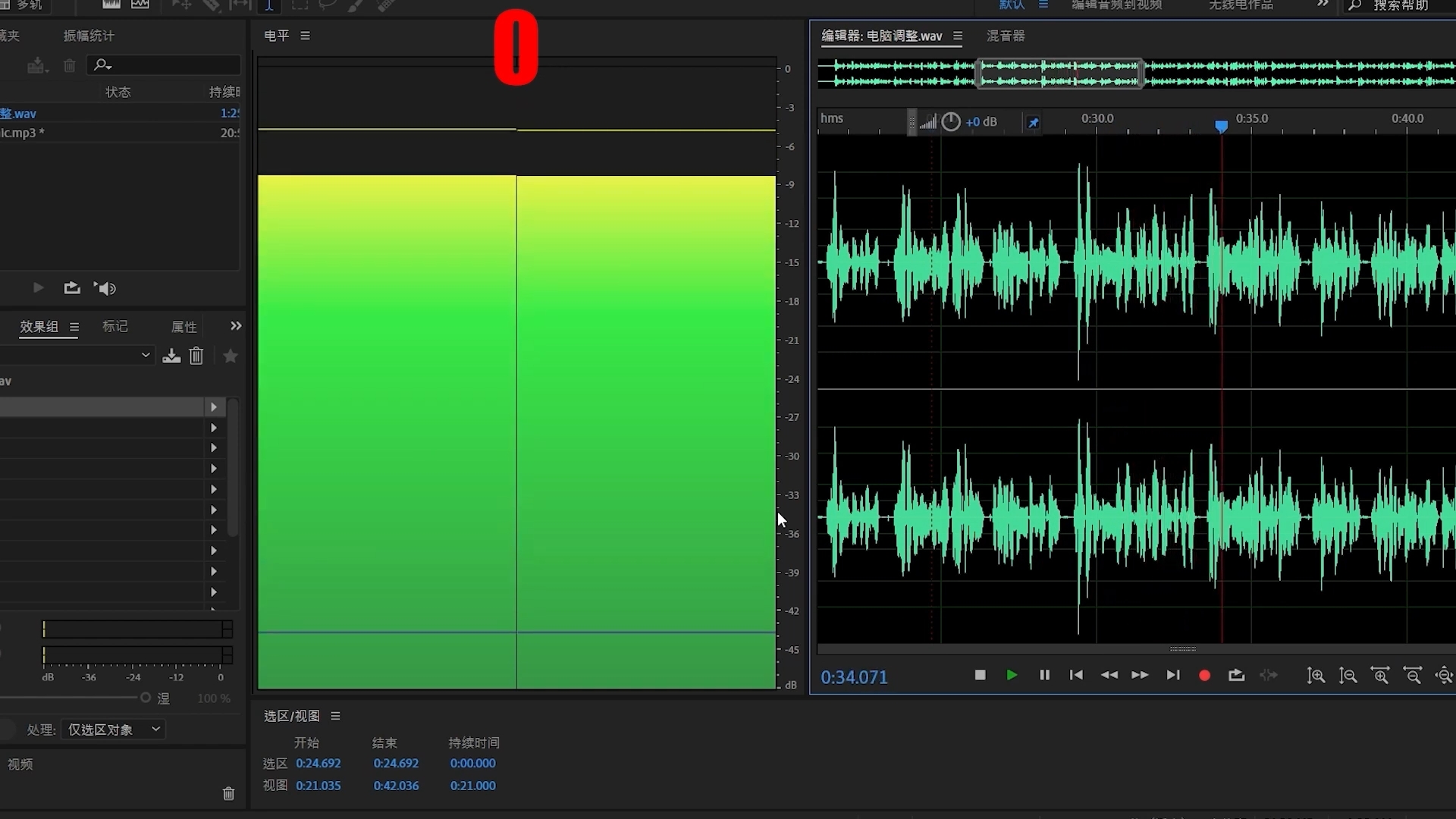Click the zoom out time icon
The image size is (1456, 819).
pos(1412,676)
